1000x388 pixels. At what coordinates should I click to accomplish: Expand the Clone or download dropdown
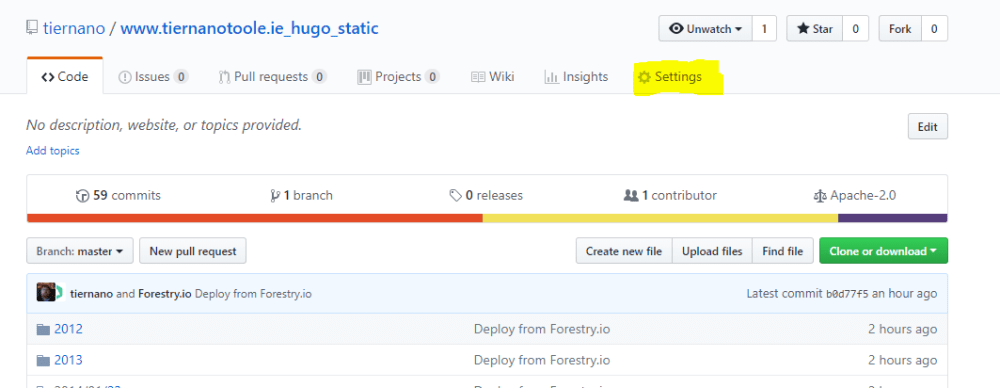pos(883,251)
